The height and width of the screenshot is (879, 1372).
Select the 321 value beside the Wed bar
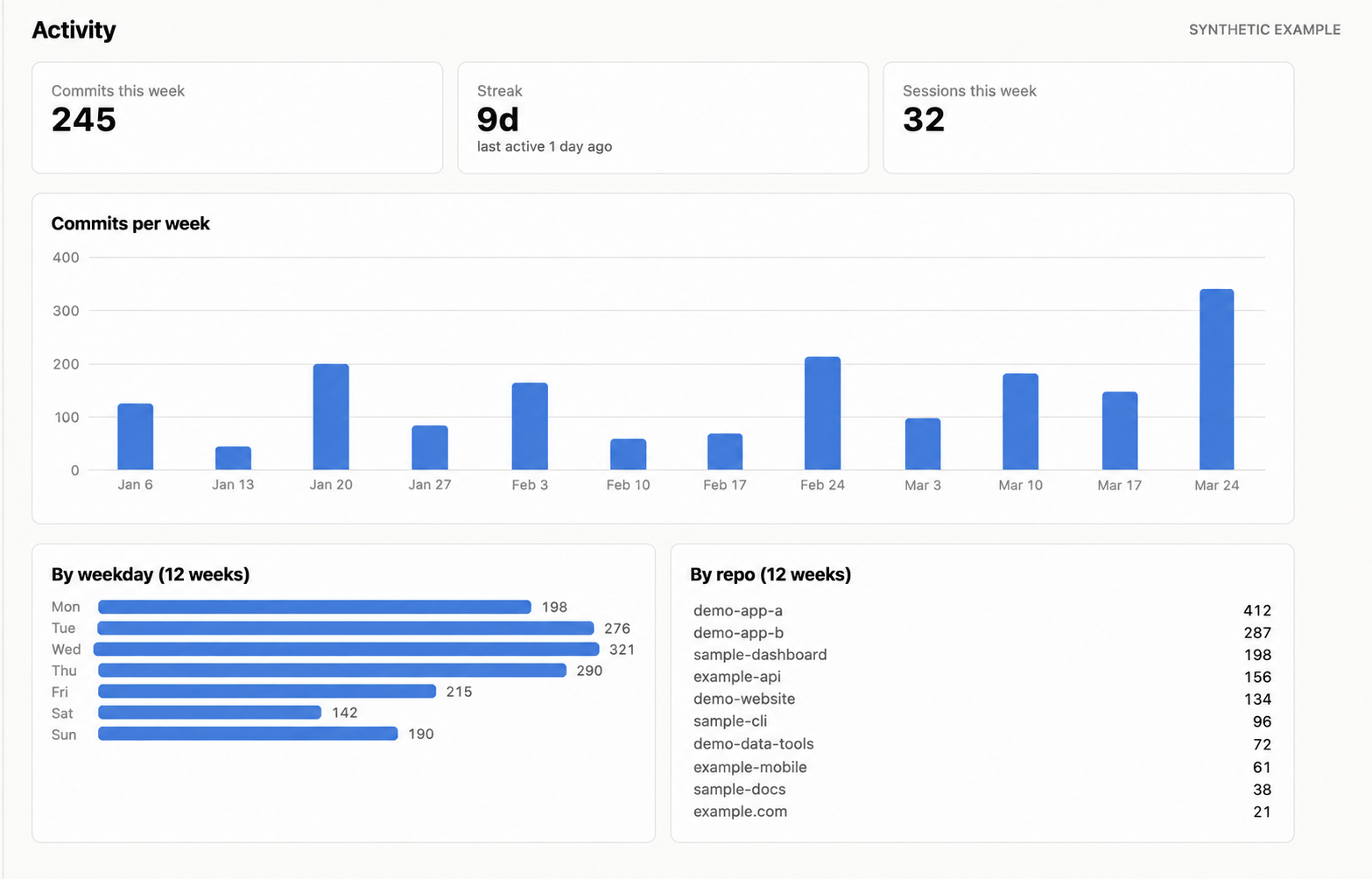(x=622, y=650)
